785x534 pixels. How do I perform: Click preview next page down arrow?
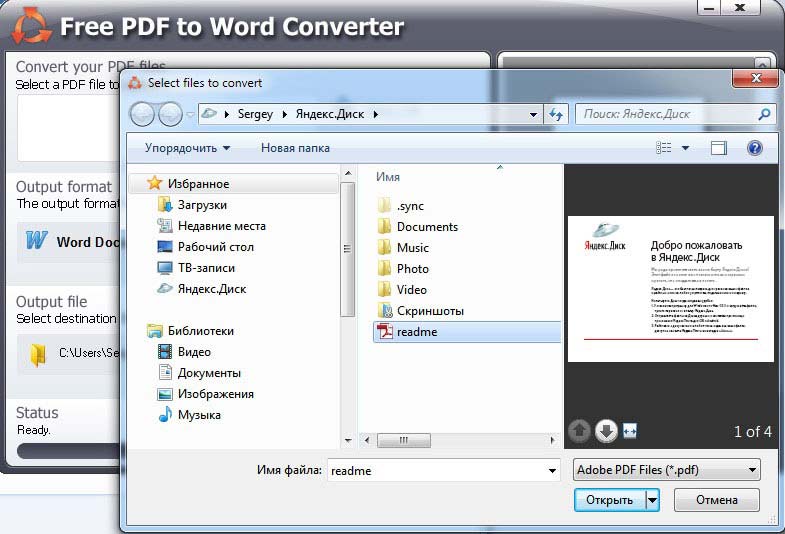pyautogui.click(x=606, y=431)
